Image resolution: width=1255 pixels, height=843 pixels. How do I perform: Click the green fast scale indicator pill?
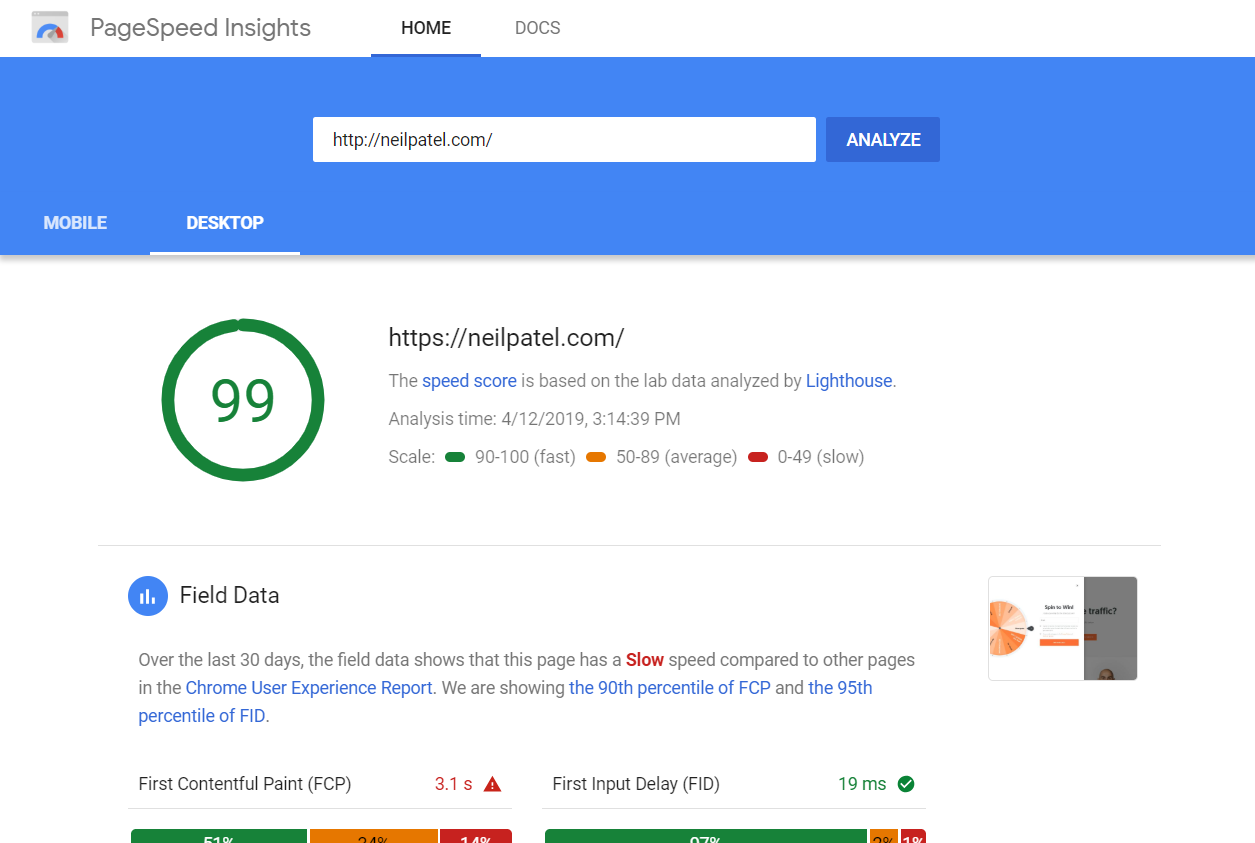(x=455, y=457)
